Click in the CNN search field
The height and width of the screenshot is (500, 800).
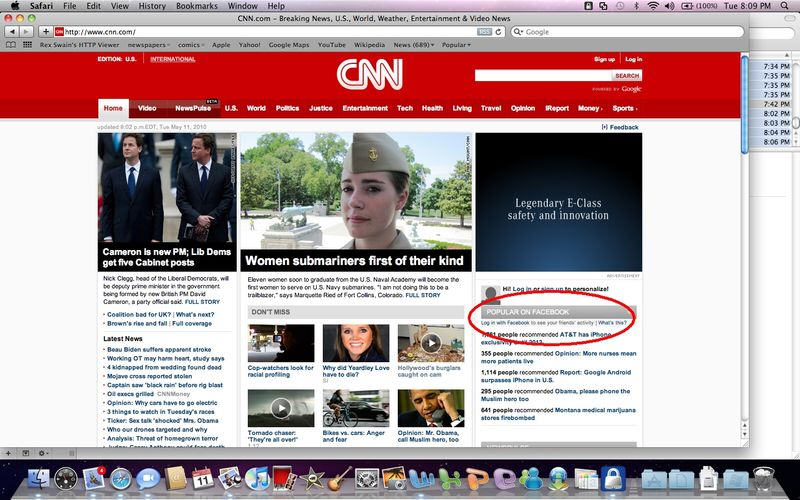tap(543, 76)
